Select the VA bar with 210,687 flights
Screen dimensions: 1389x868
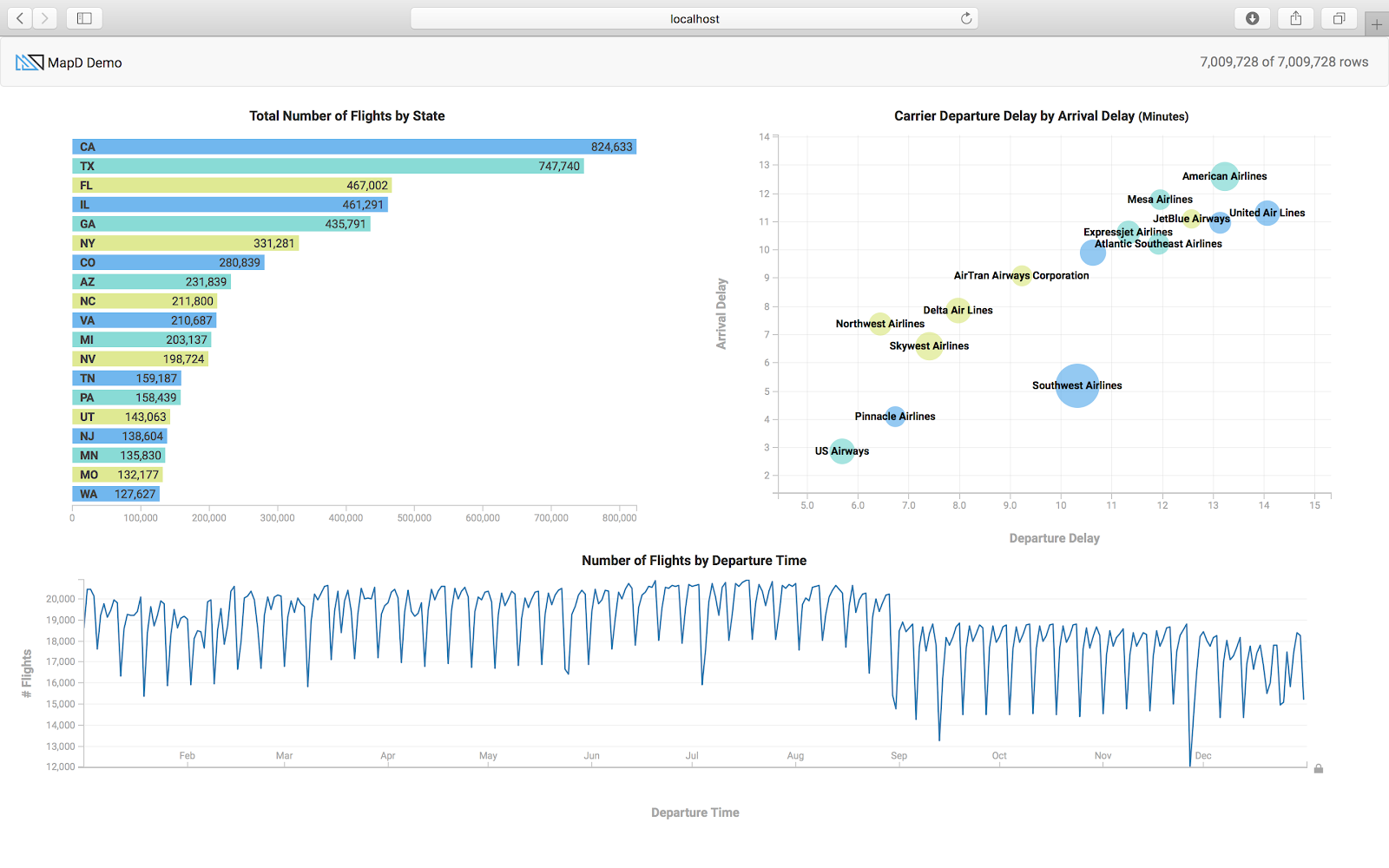144,320
